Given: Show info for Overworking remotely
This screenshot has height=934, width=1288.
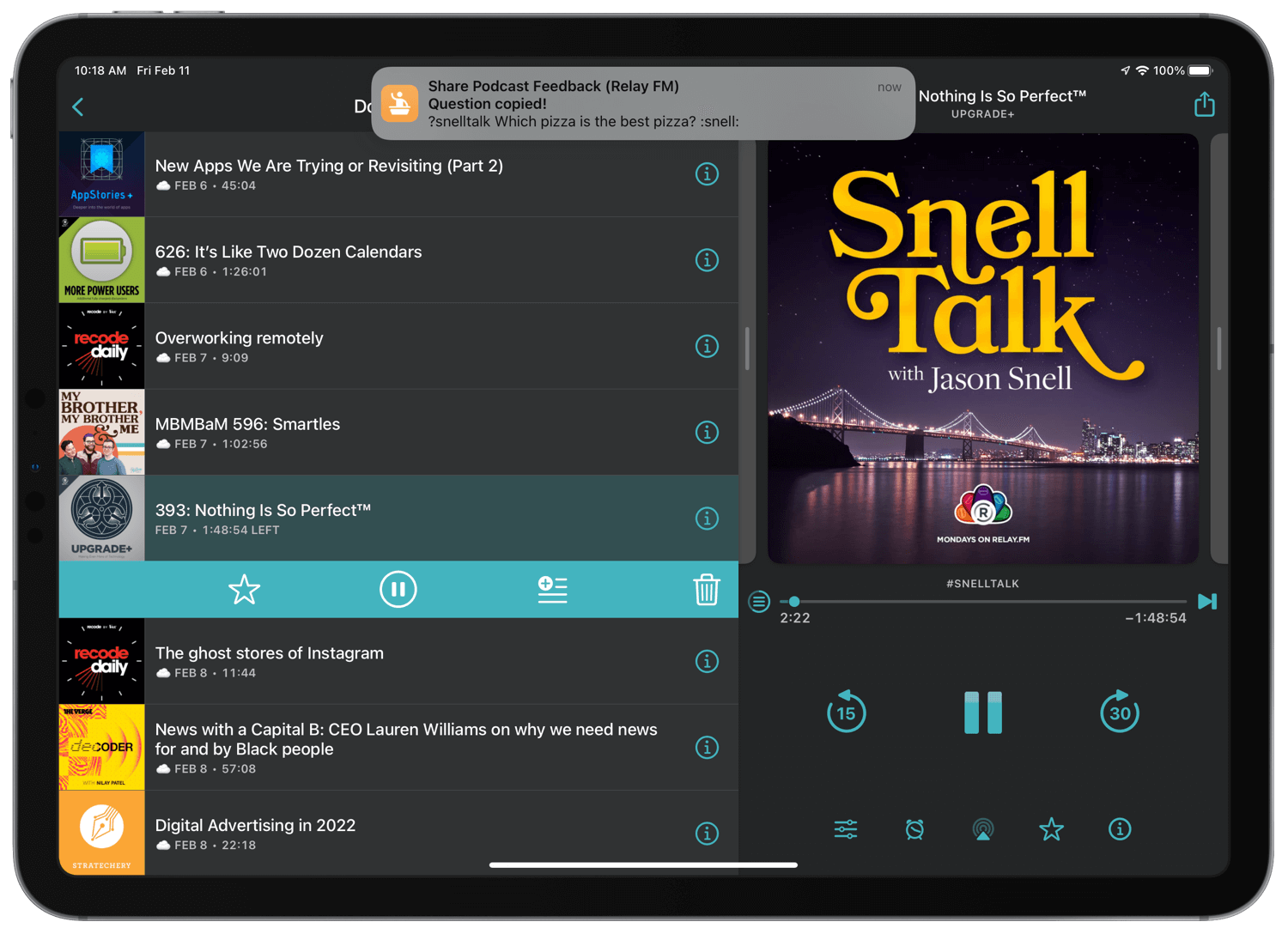Looking at the screenshot, I should [707, 346].
